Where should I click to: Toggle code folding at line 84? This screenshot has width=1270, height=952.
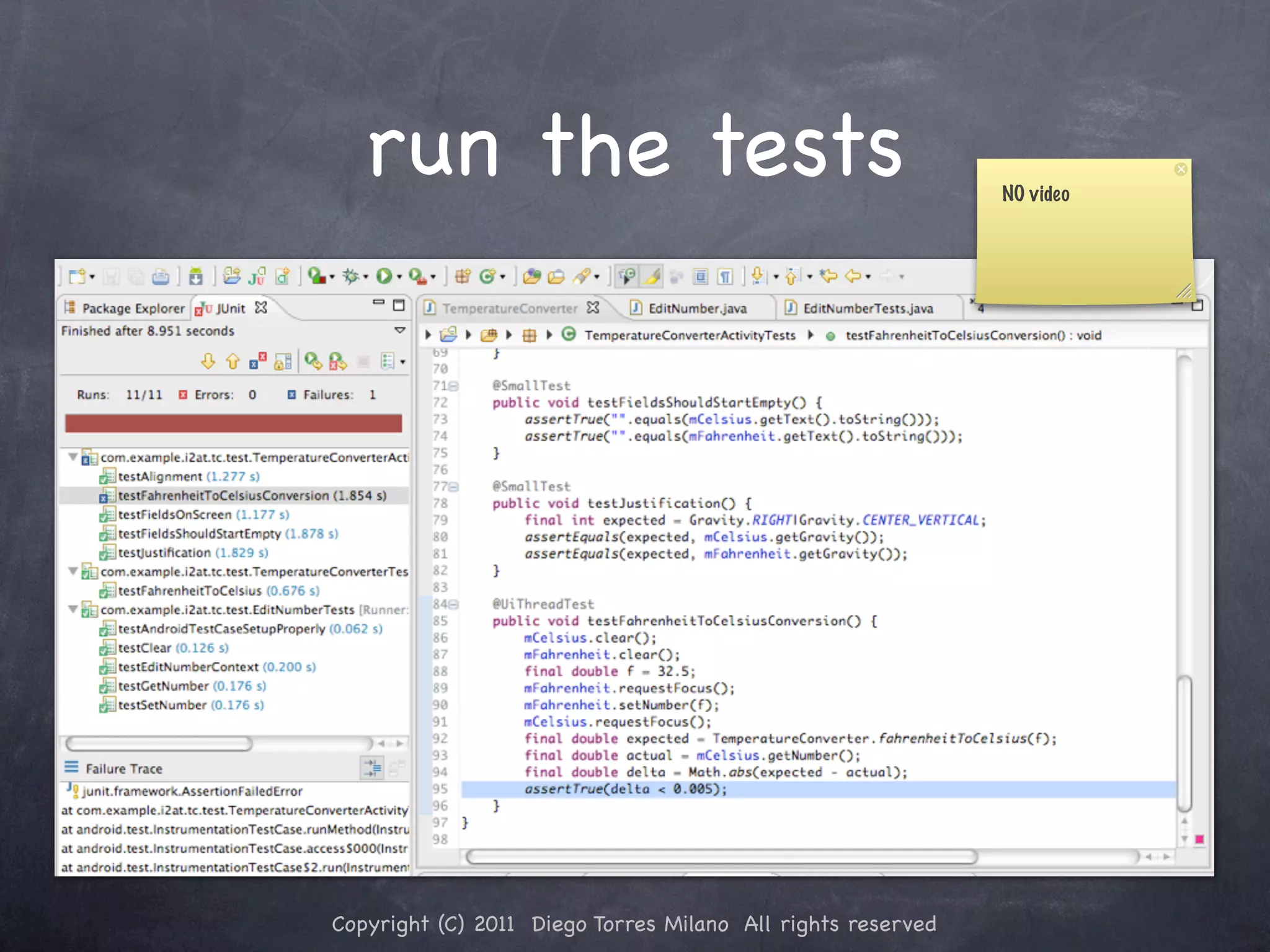point(454,604)
